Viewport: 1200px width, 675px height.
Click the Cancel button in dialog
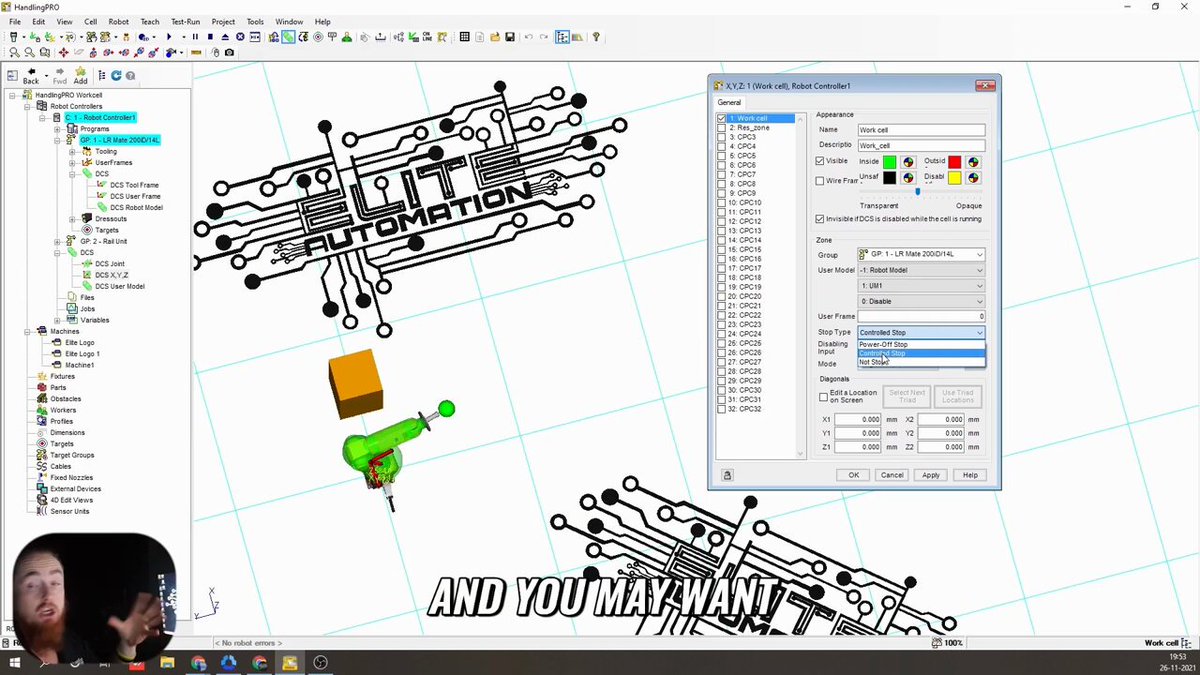891,475
